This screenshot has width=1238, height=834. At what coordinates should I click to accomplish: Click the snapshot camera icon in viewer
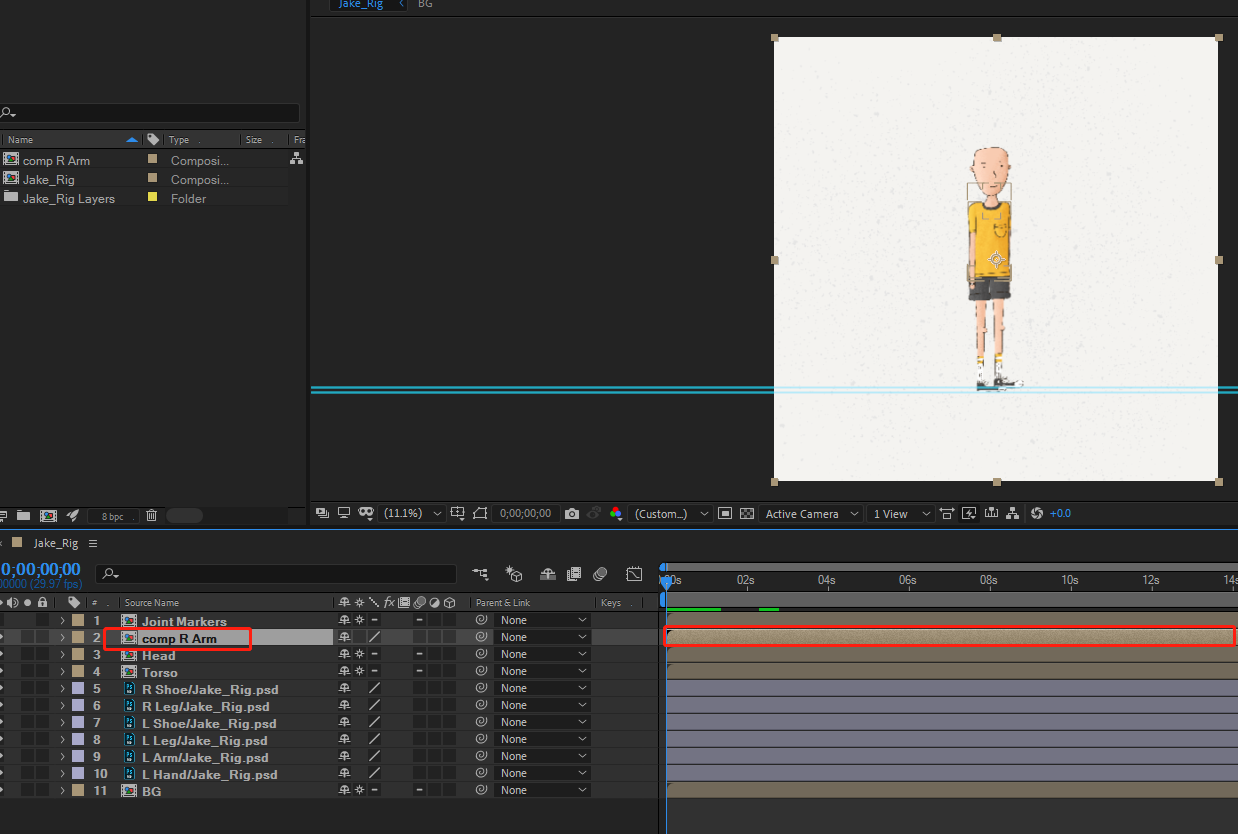(x=572, y=513)
